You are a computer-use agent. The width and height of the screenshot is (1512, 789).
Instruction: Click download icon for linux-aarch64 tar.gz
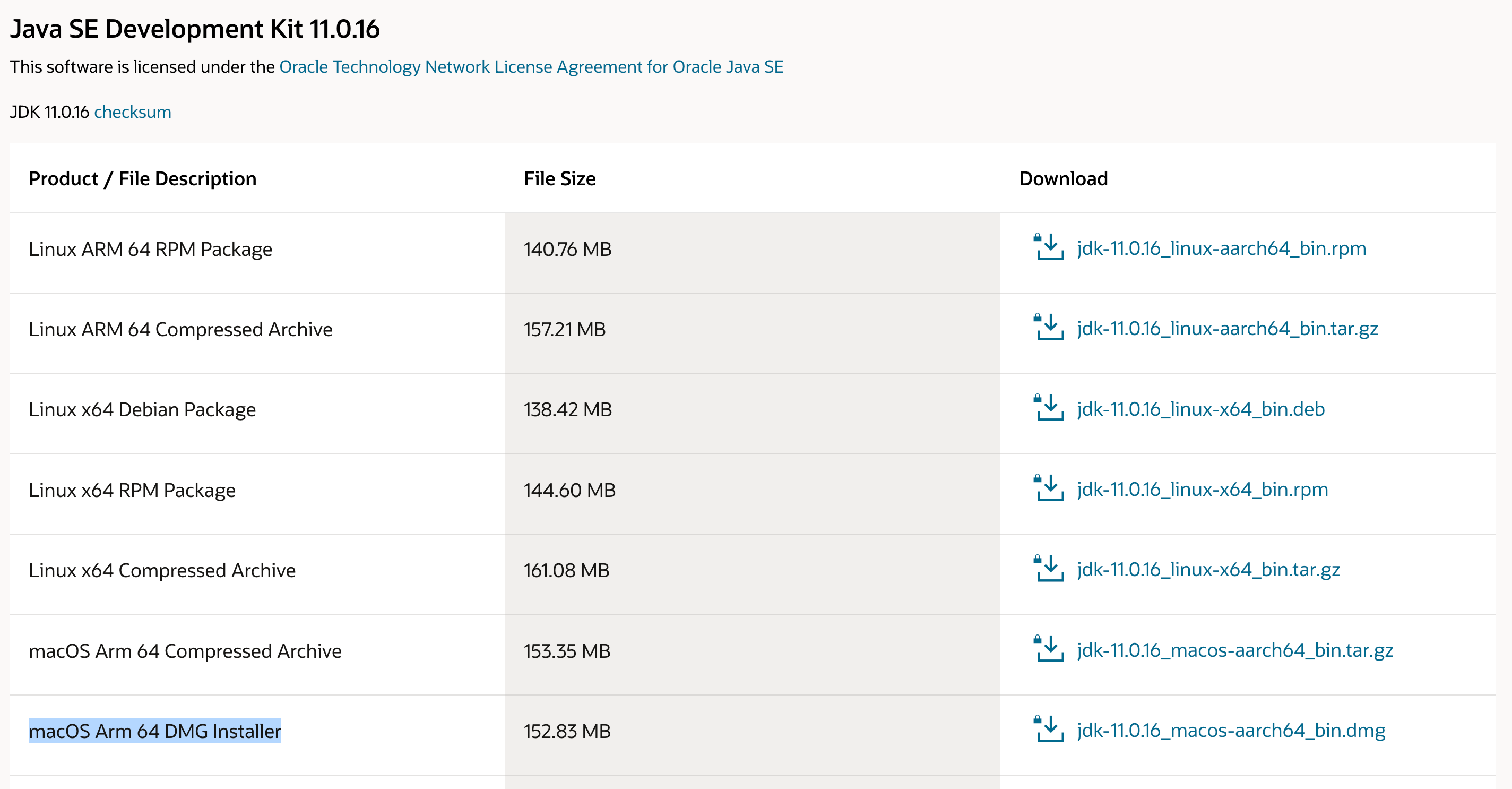pyautogui.click(x=1049, y=328)
